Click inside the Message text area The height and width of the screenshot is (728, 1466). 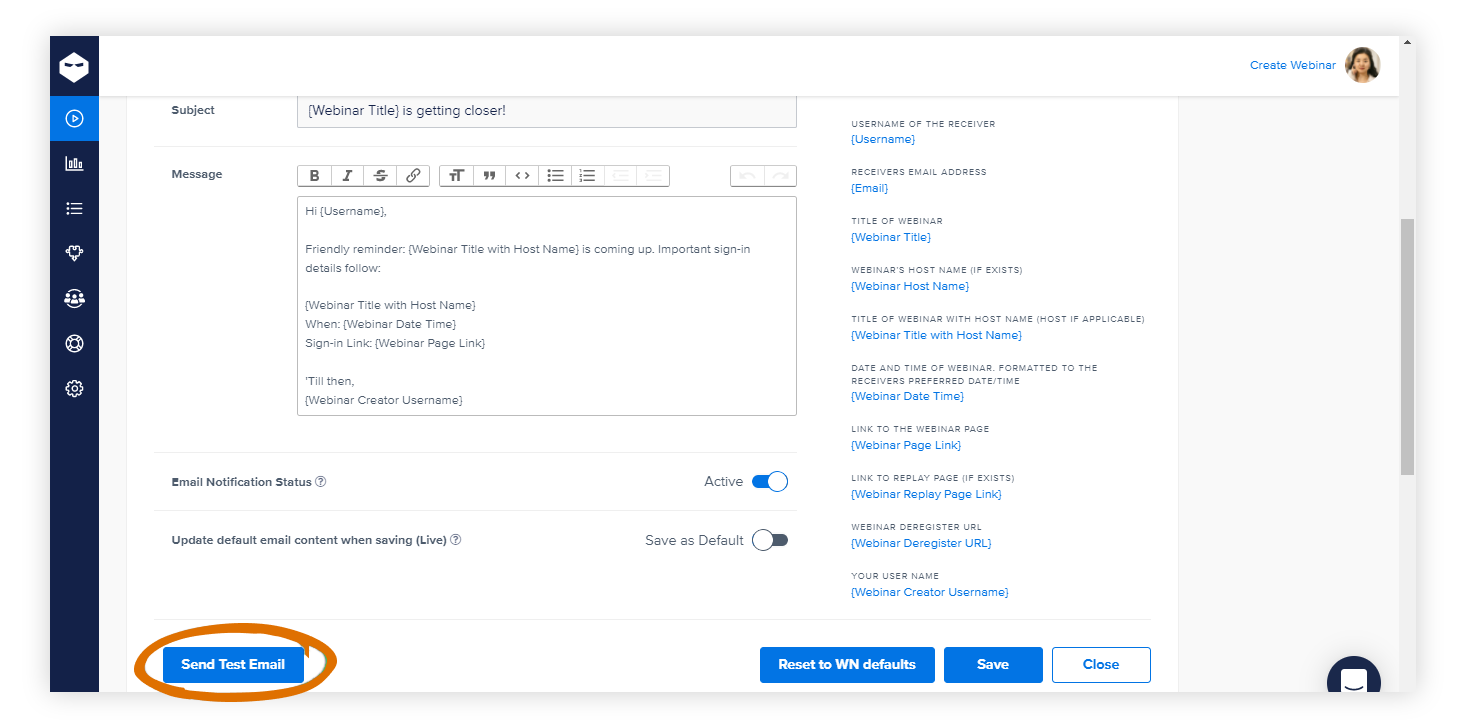tap(547, 306)
